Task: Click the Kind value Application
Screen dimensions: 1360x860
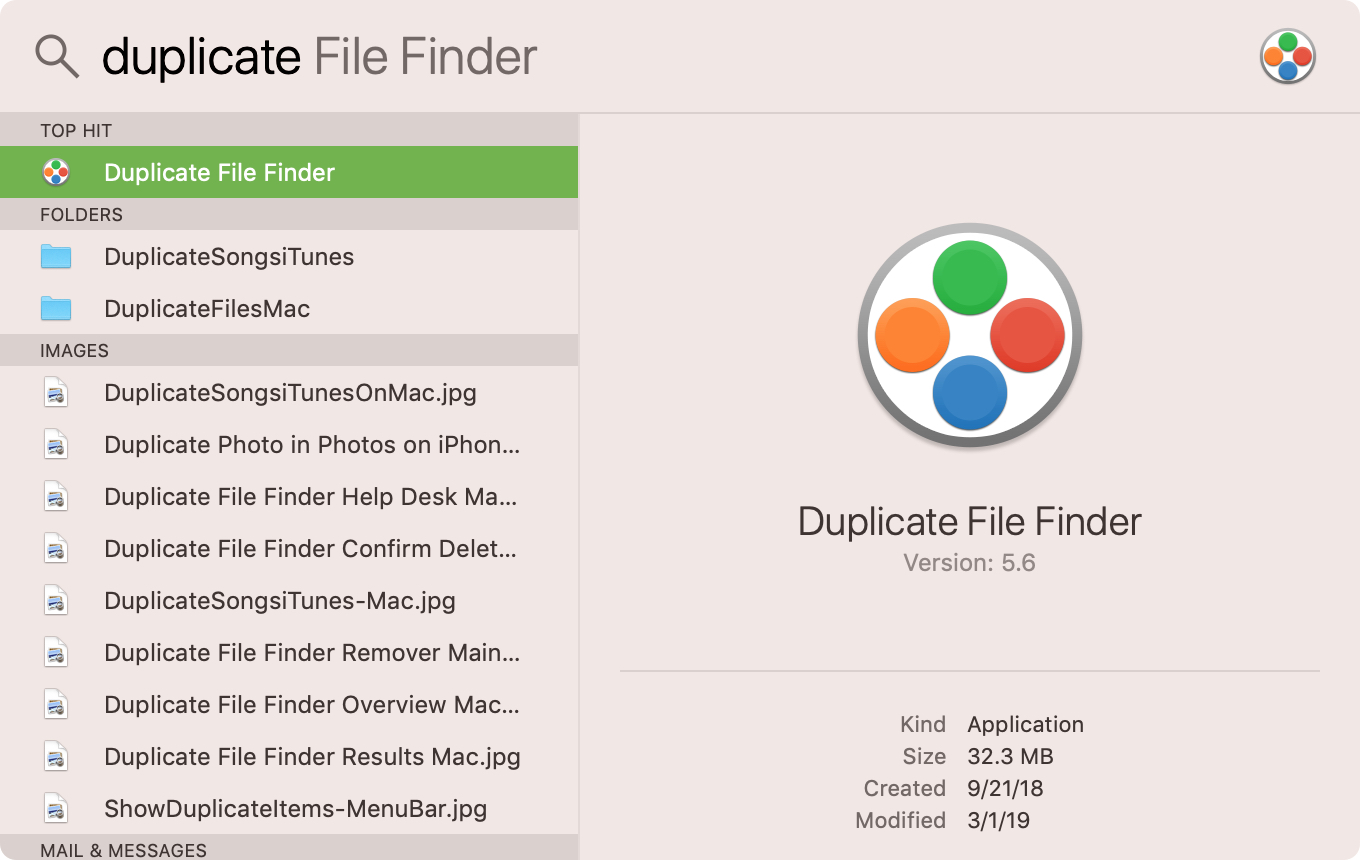Action: pyautogui.click(x=1025, y=724)
